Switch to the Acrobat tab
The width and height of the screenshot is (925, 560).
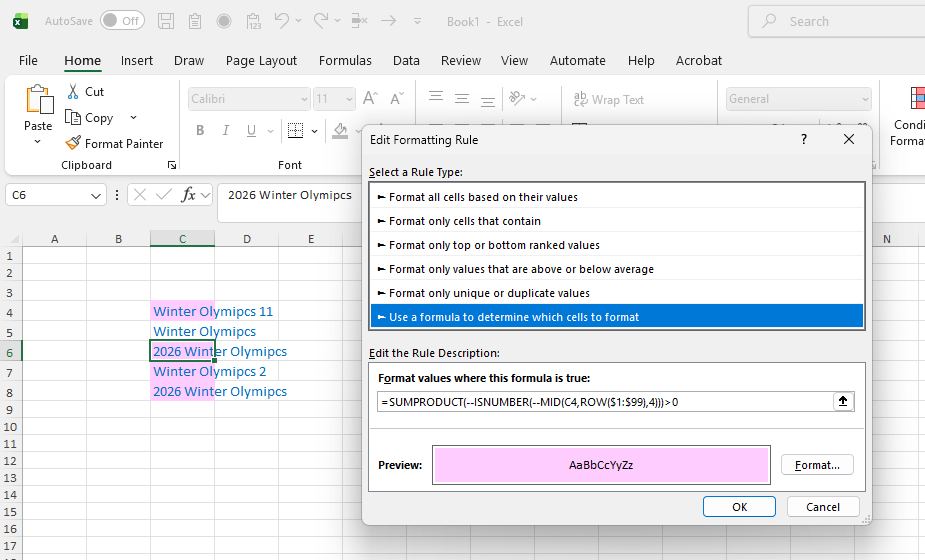698,60
